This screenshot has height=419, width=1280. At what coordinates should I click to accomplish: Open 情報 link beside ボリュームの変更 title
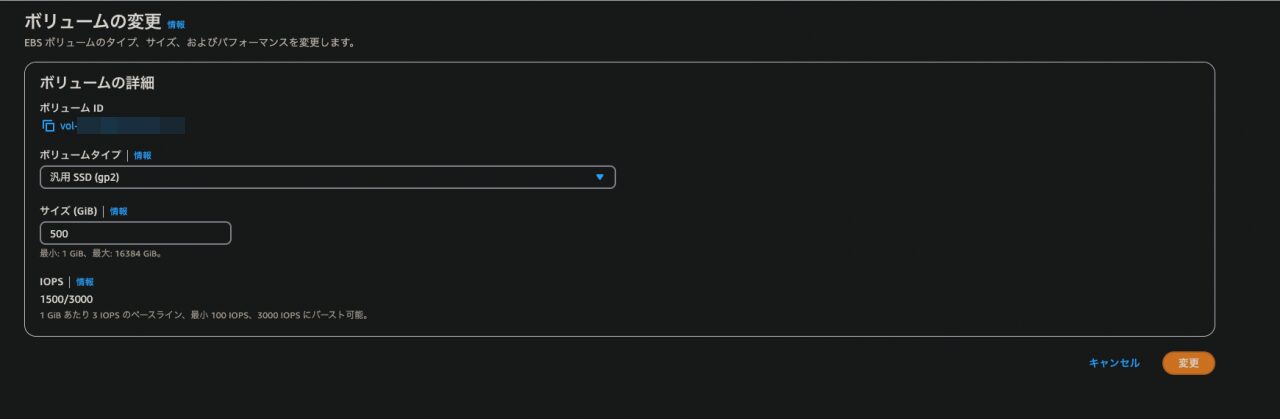click(176, 24)
